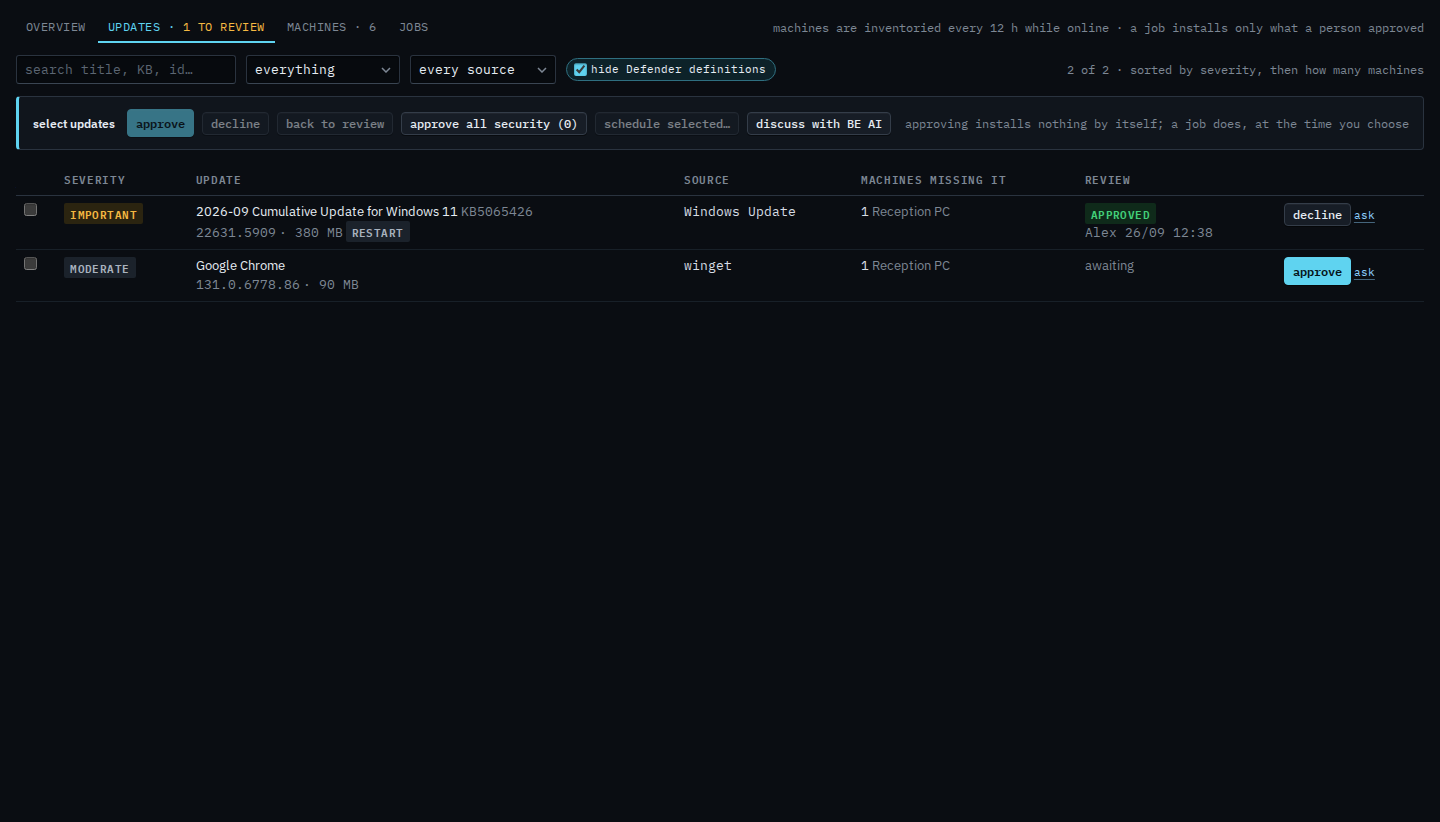
Task: Click the RESTART tag
Action: point(378,232)
